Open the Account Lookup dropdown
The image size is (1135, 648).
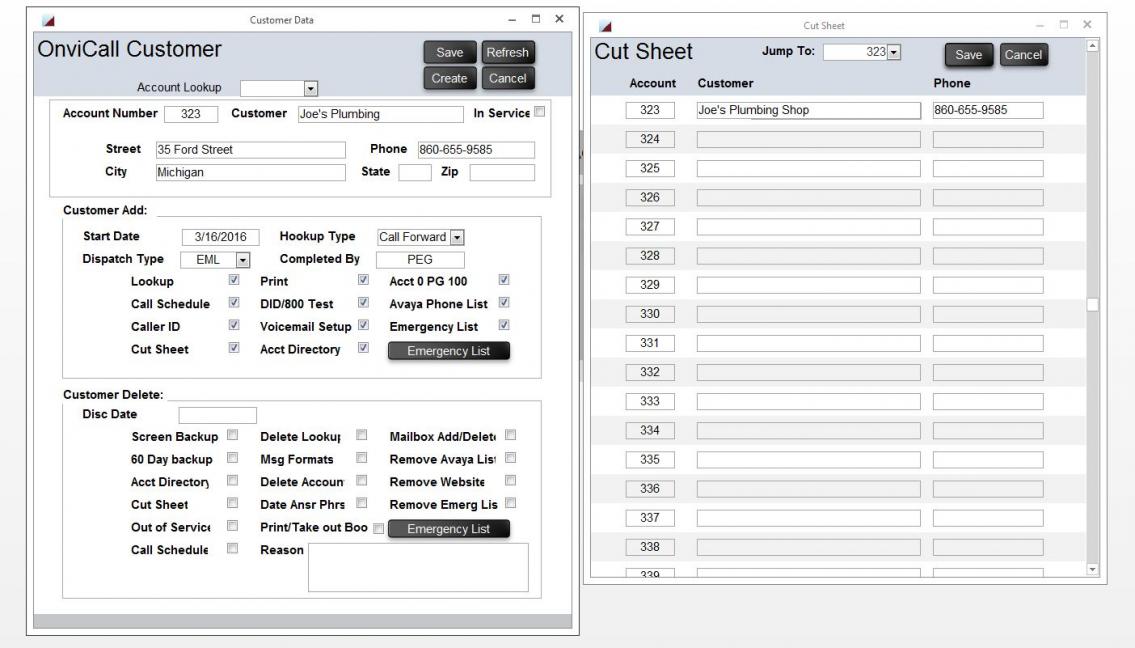[x=311, y=88]
